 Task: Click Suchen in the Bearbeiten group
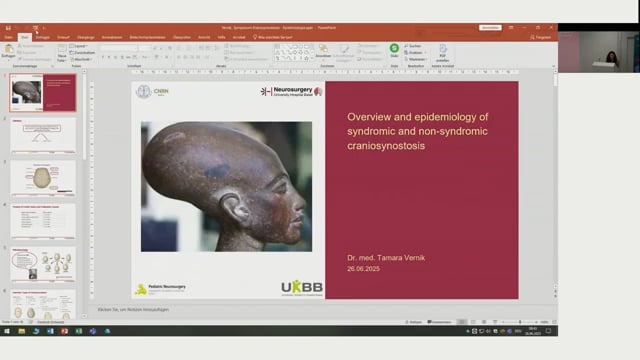413,46
